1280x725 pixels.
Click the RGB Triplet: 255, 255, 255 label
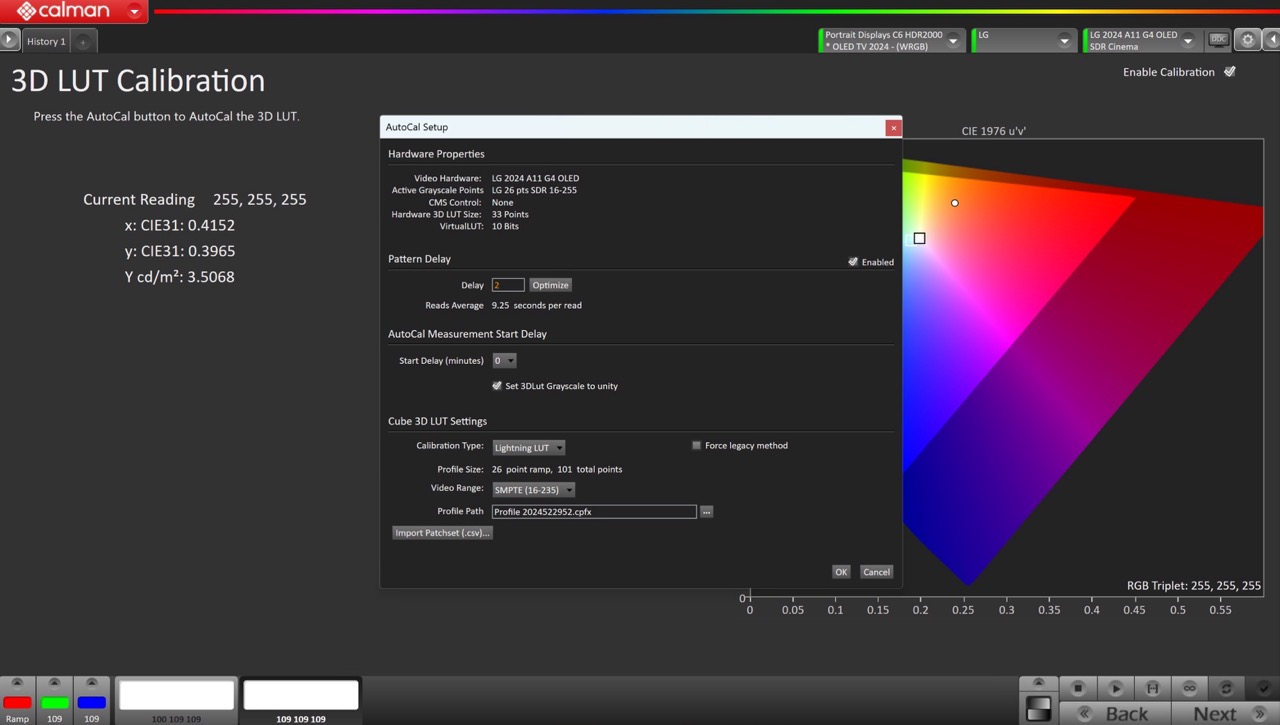1194,586
